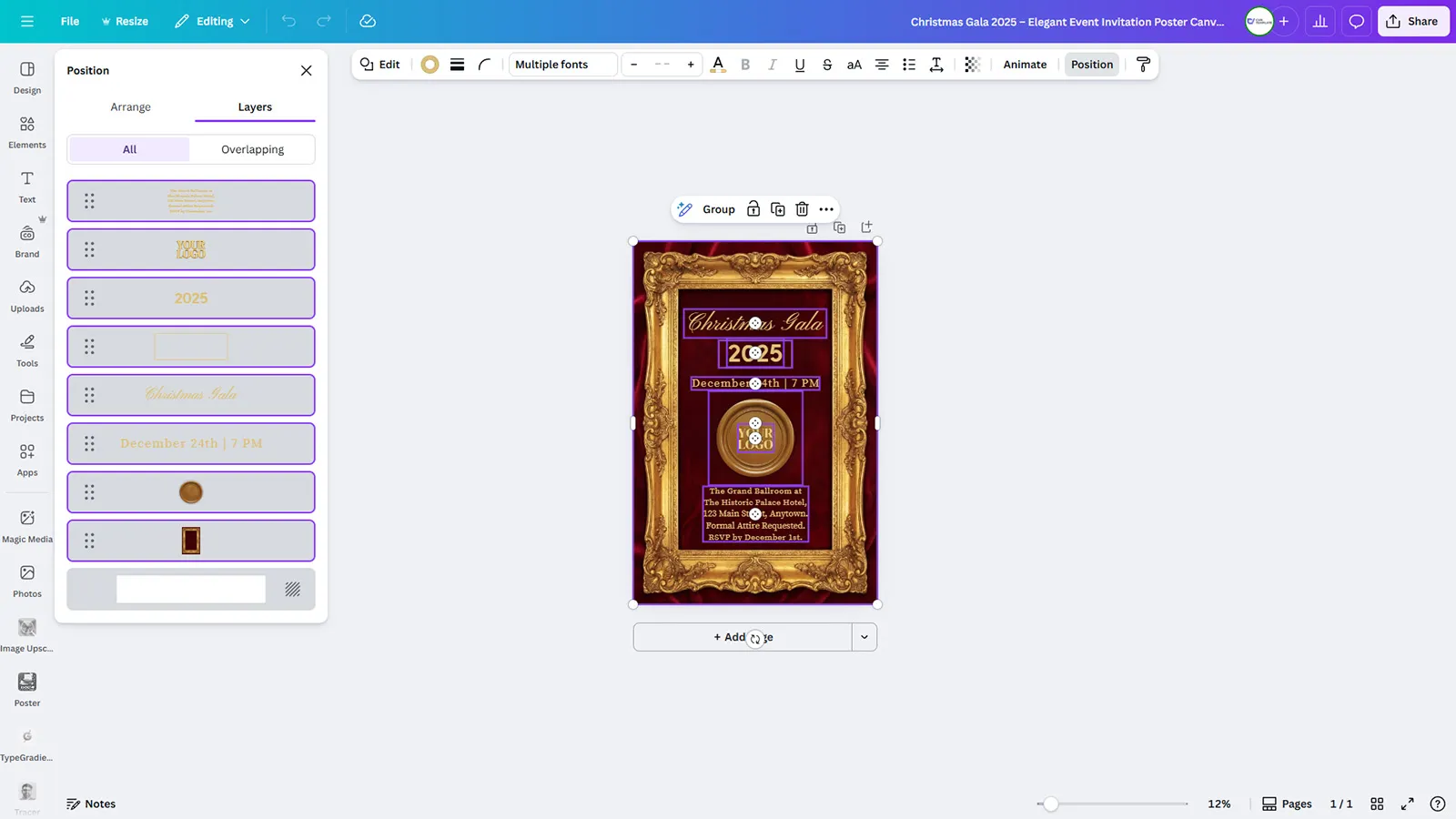Viewport: 1456px width, 819px height.
Task: Select the Overlapping layers filter
Action: point(252,149)
